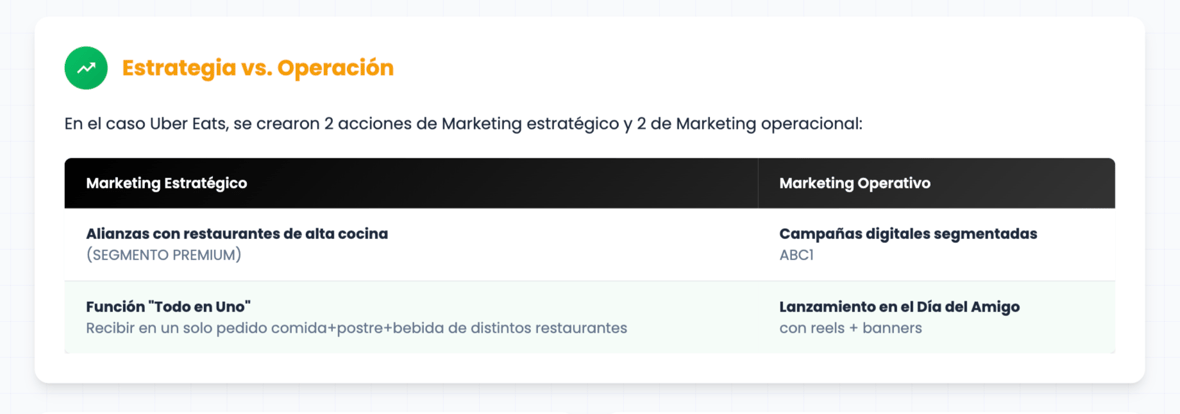Viewport: 1180px width, 414px height.
Task: Select the "Marketing Estratégico" column header
Action: click(166, 183)
